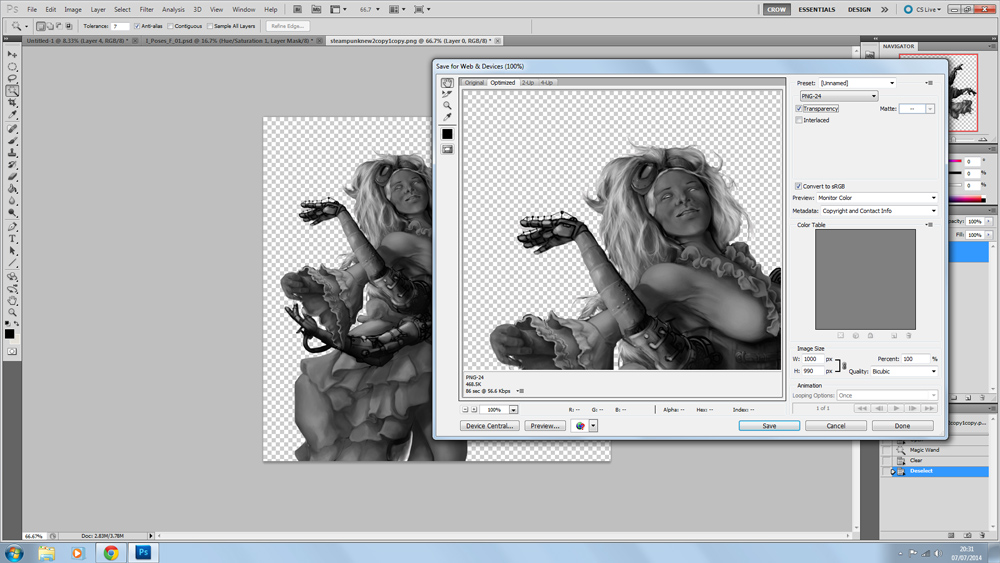The image size is (1000, 563).
Task: Select the 3D Rotate tool
Action: pos(12,277)
